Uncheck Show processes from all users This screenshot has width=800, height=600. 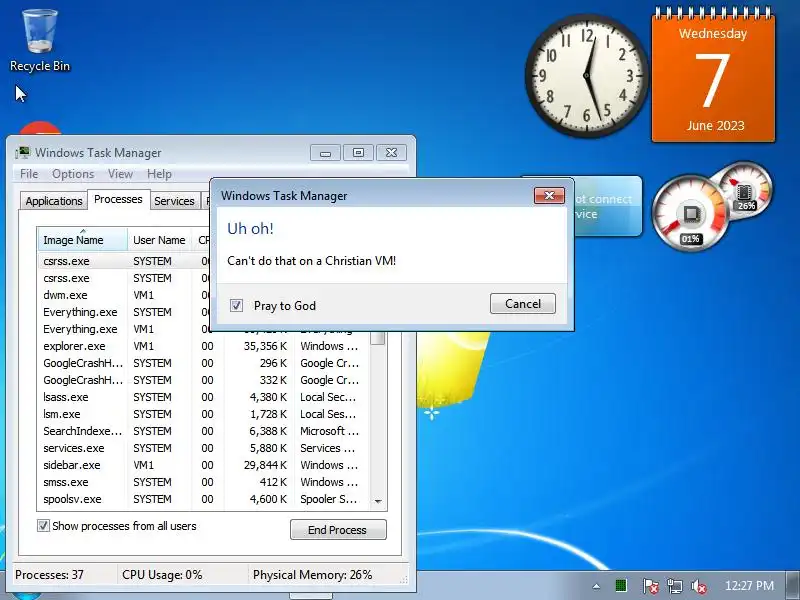[43, 526]
